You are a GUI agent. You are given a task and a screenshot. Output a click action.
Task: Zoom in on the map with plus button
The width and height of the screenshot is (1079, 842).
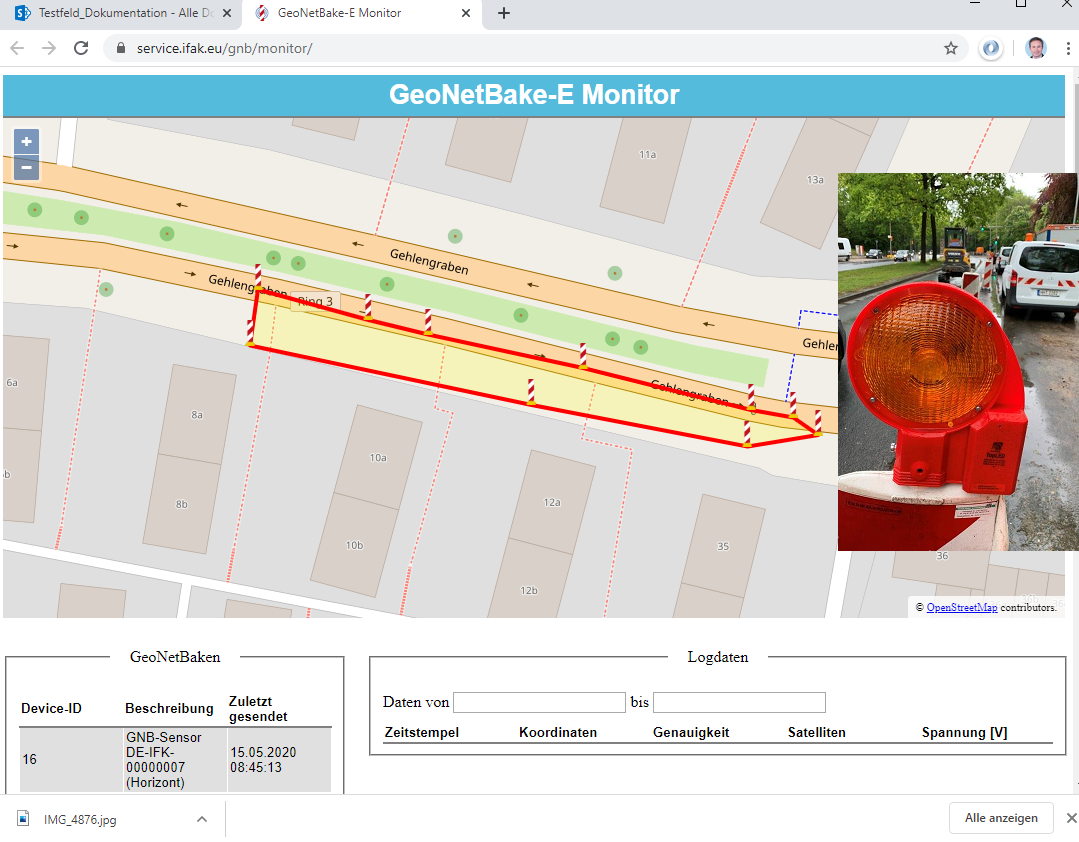pyautogui.click(x=26, y=142)
